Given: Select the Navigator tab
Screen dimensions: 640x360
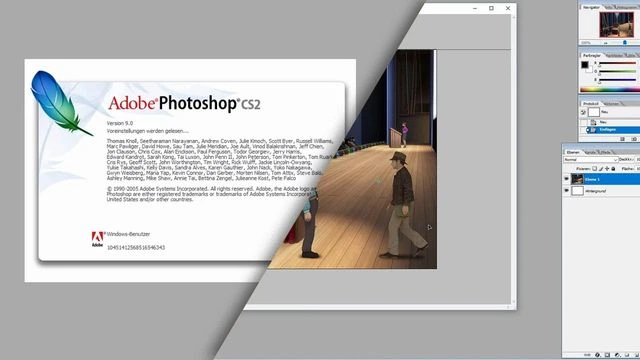Looking at the screenshot, I should [591, 7].
